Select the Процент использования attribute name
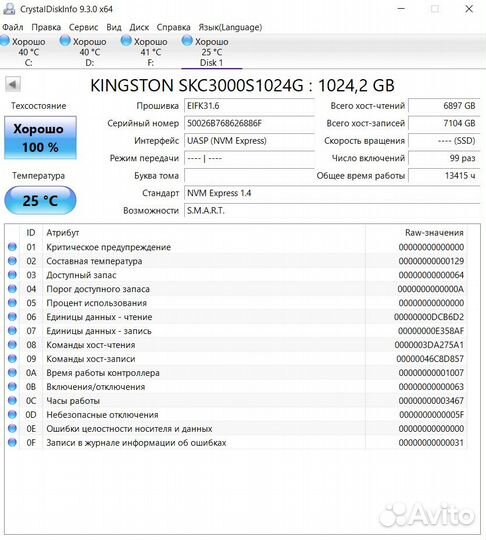Screen dimensions: 486x540 (x=96, y=303)
